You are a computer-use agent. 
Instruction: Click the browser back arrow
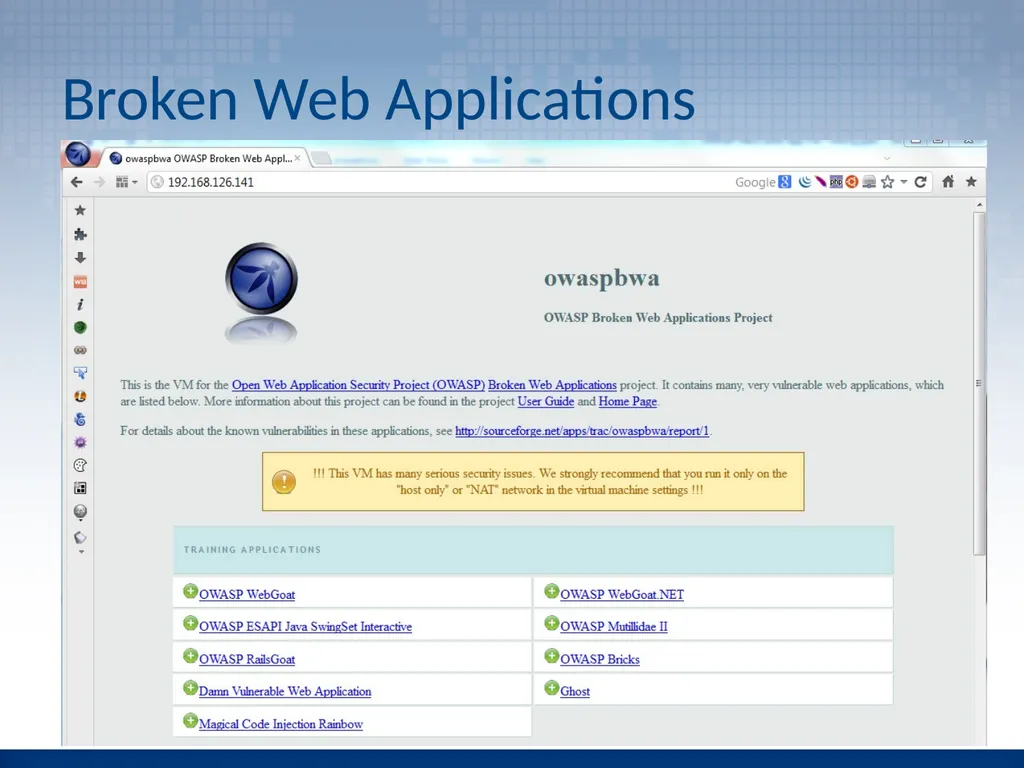click(x=76, y=182)
